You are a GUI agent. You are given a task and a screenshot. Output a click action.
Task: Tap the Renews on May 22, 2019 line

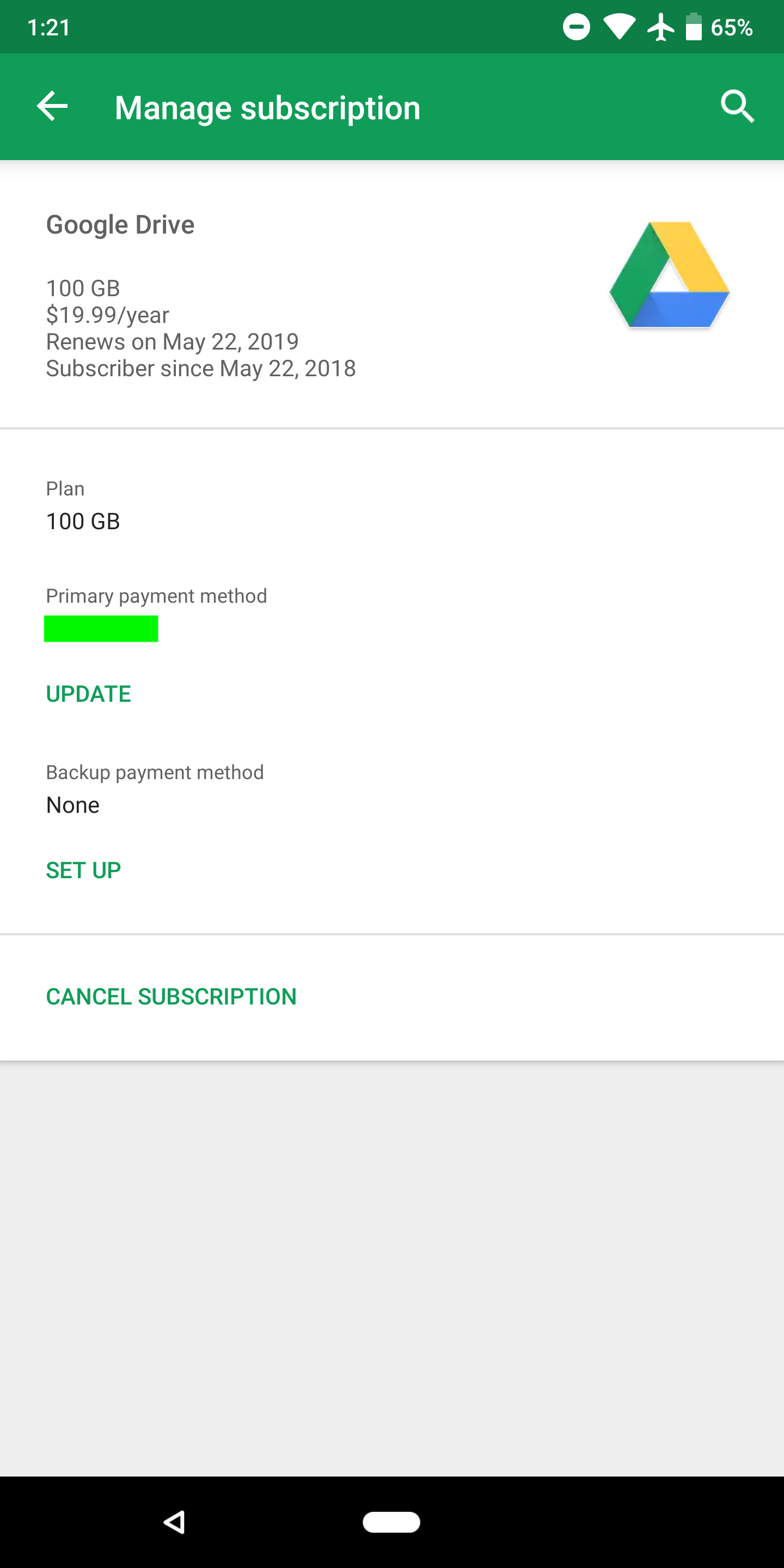click(172, 342)
